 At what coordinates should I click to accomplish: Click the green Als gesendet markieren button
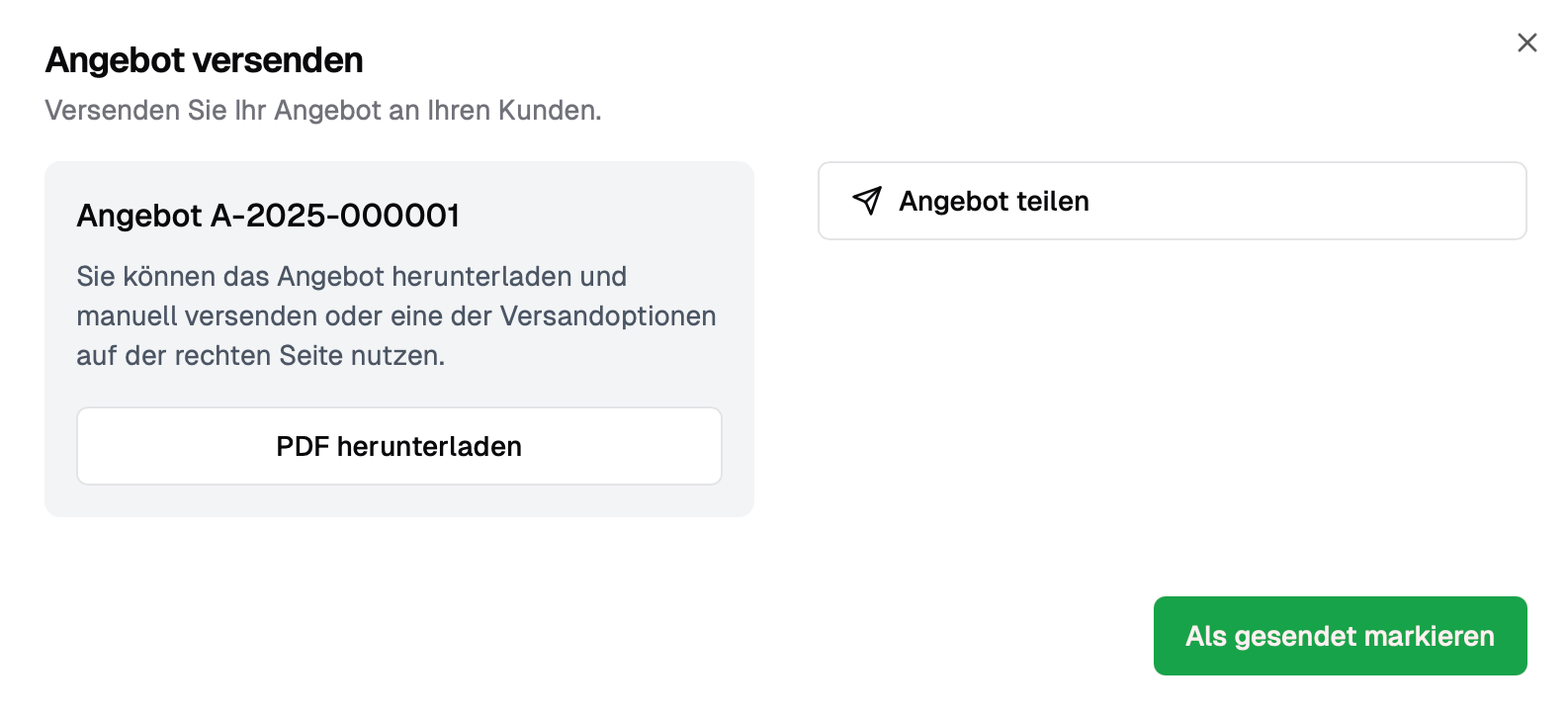coord(1340,636)
